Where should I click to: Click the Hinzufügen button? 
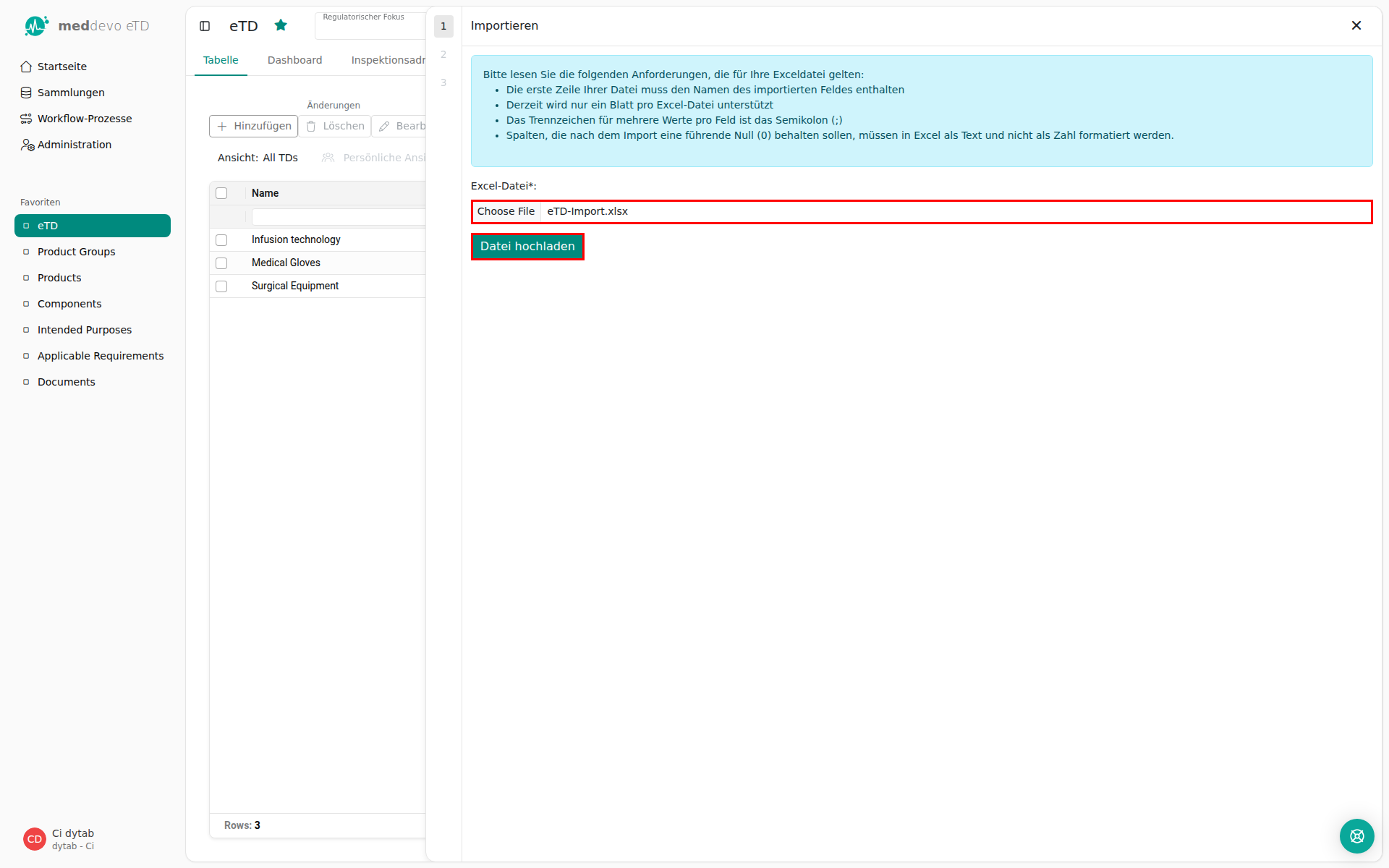click(254, 126)
